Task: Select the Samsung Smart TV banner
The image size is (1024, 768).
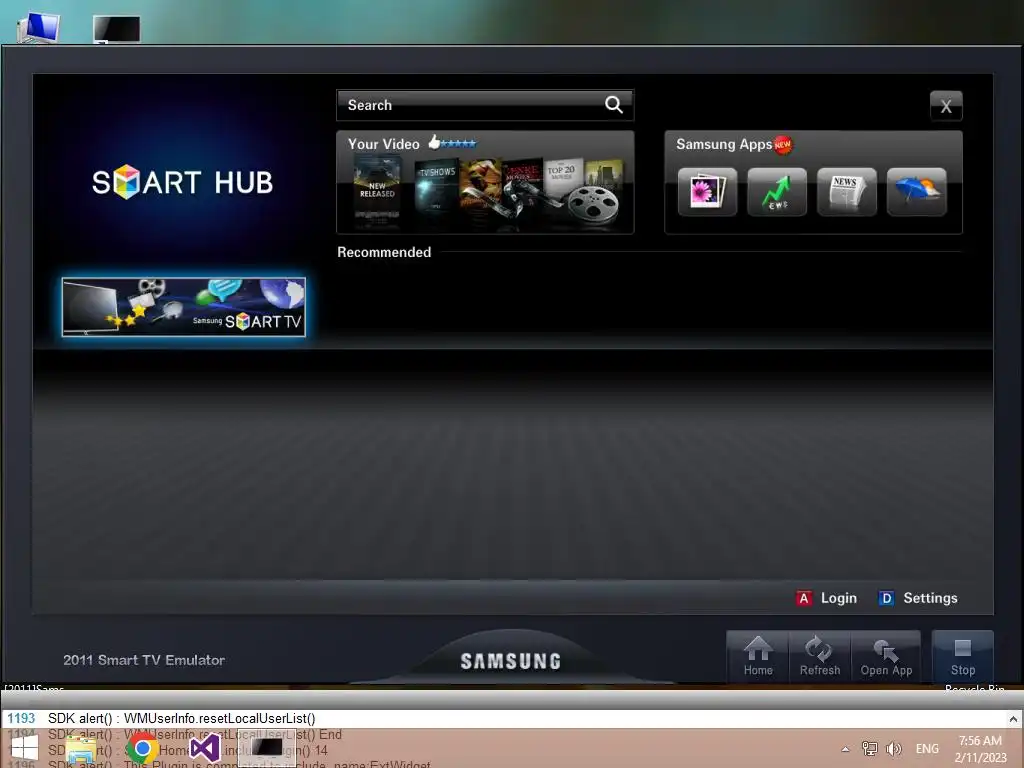Action: (x=184, y=307)
